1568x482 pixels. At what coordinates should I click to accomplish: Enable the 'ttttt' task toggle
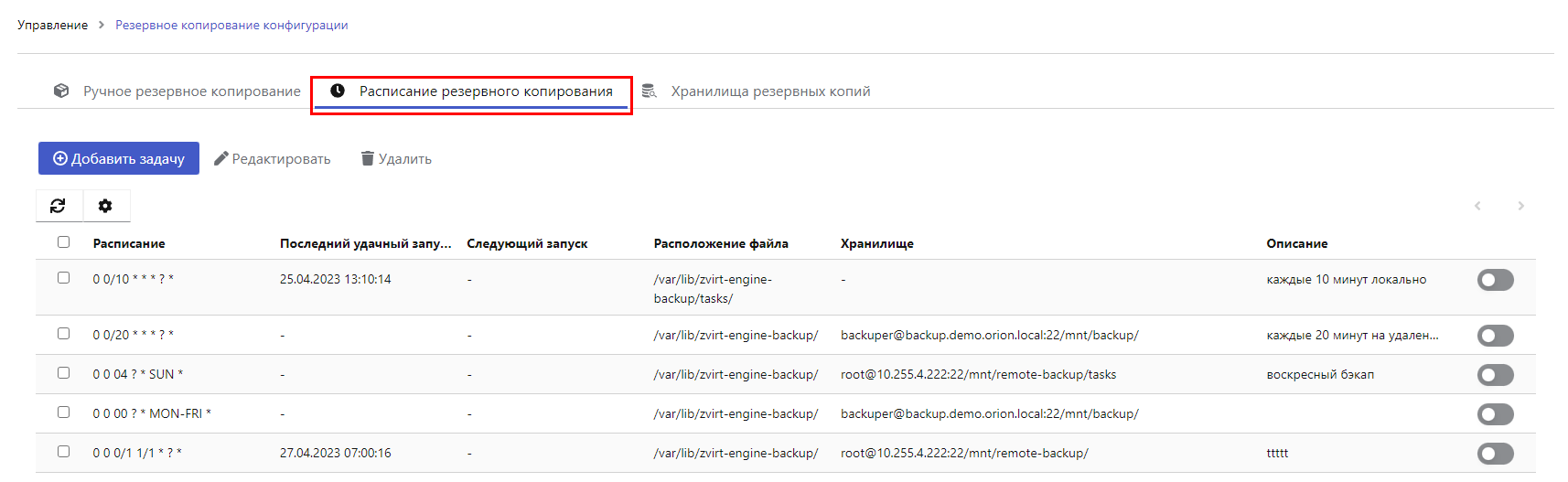pyautogui.click(x=1495, y=454)
